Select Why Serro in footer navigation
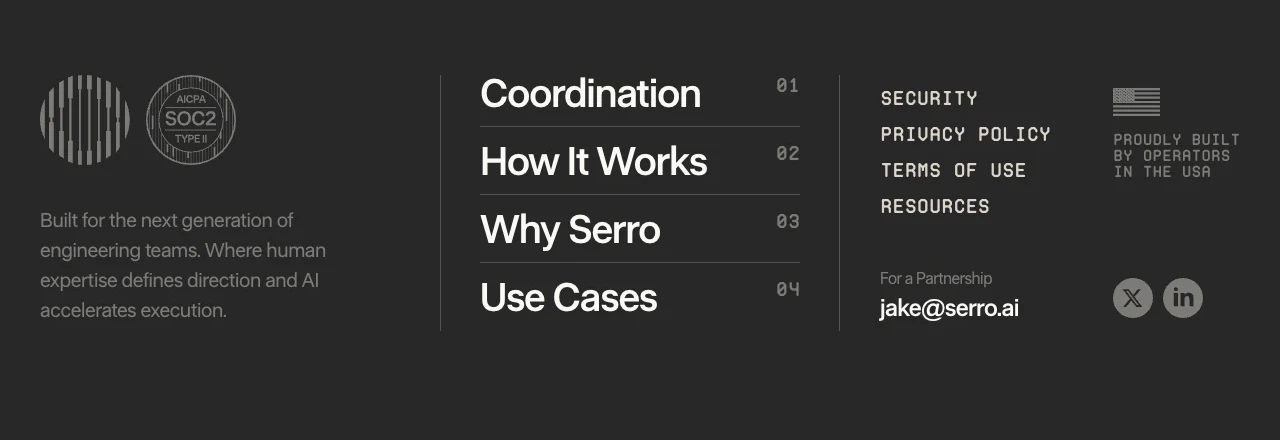The image size is (1280, 440). (x=570, y=230)
